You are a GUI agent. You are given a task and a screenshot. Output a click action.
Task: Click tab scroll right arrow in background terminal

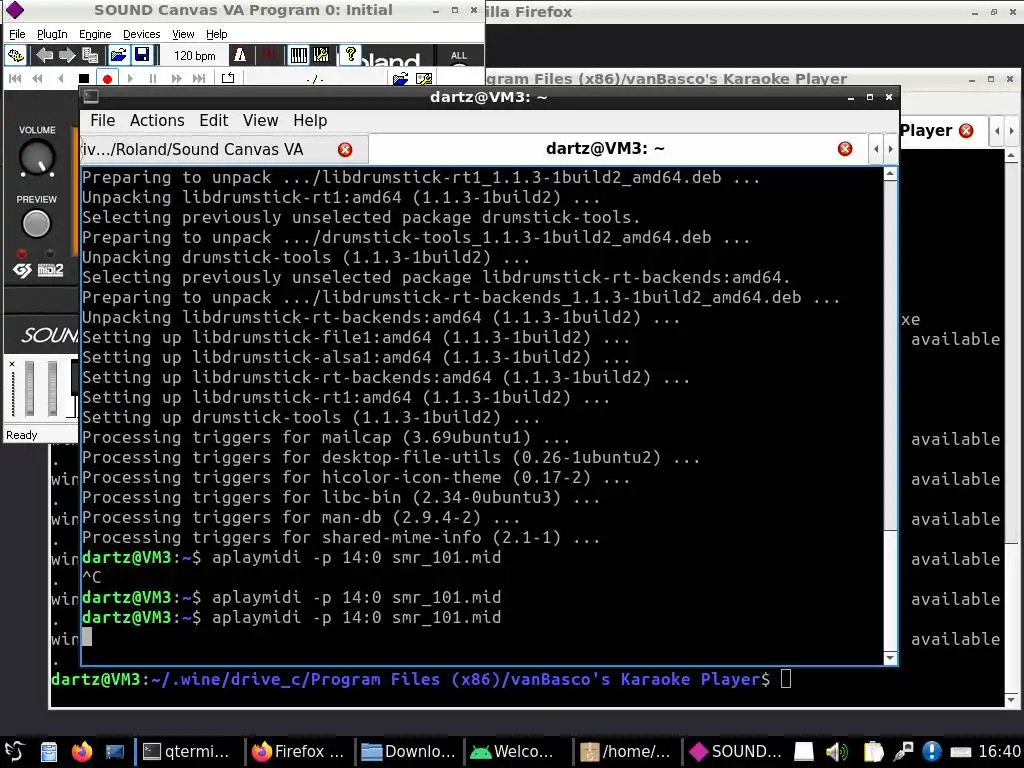[1012, 131]
